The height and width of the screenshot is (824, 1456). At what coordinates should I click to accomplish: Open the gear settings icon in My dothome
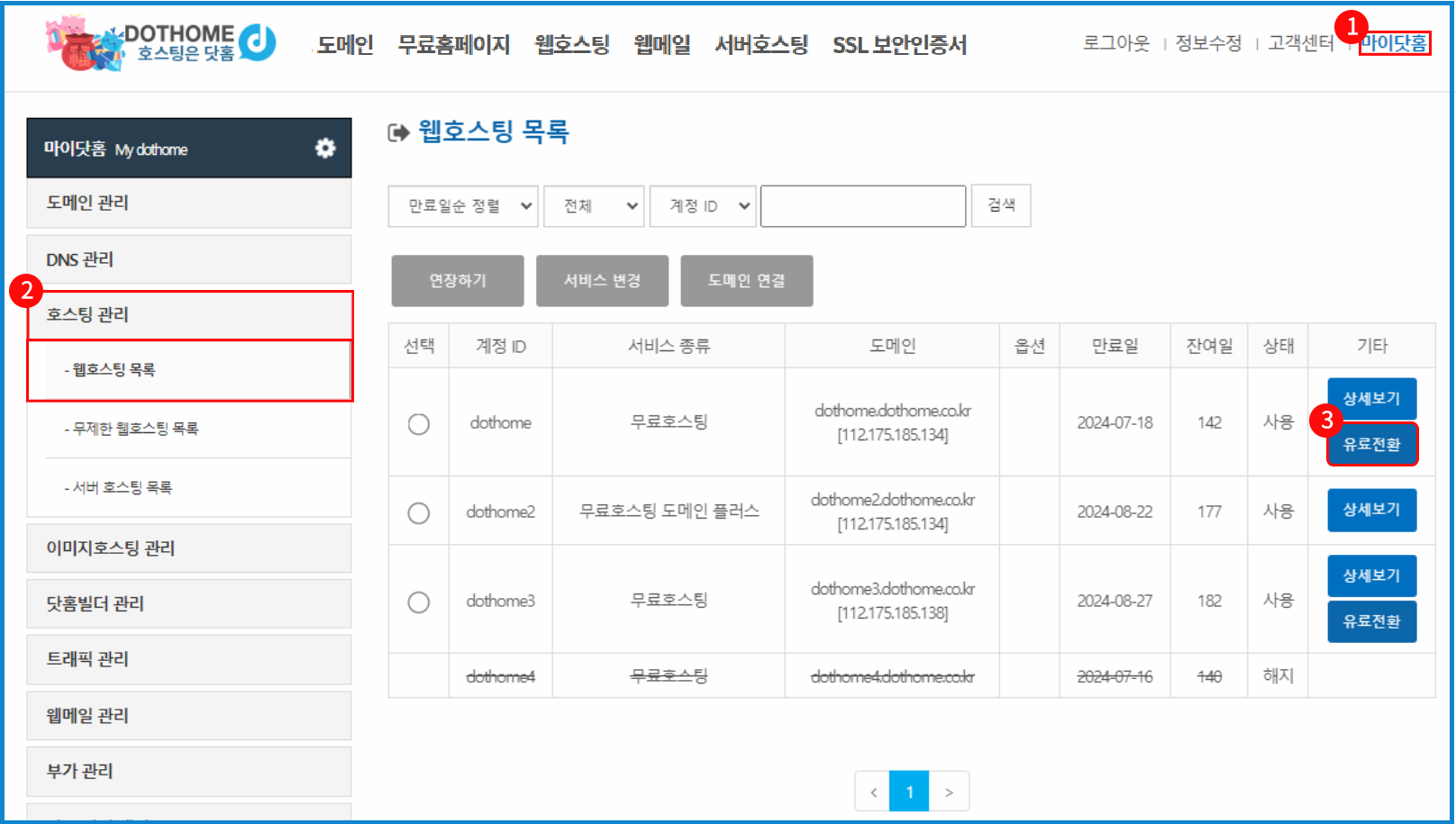325,149
